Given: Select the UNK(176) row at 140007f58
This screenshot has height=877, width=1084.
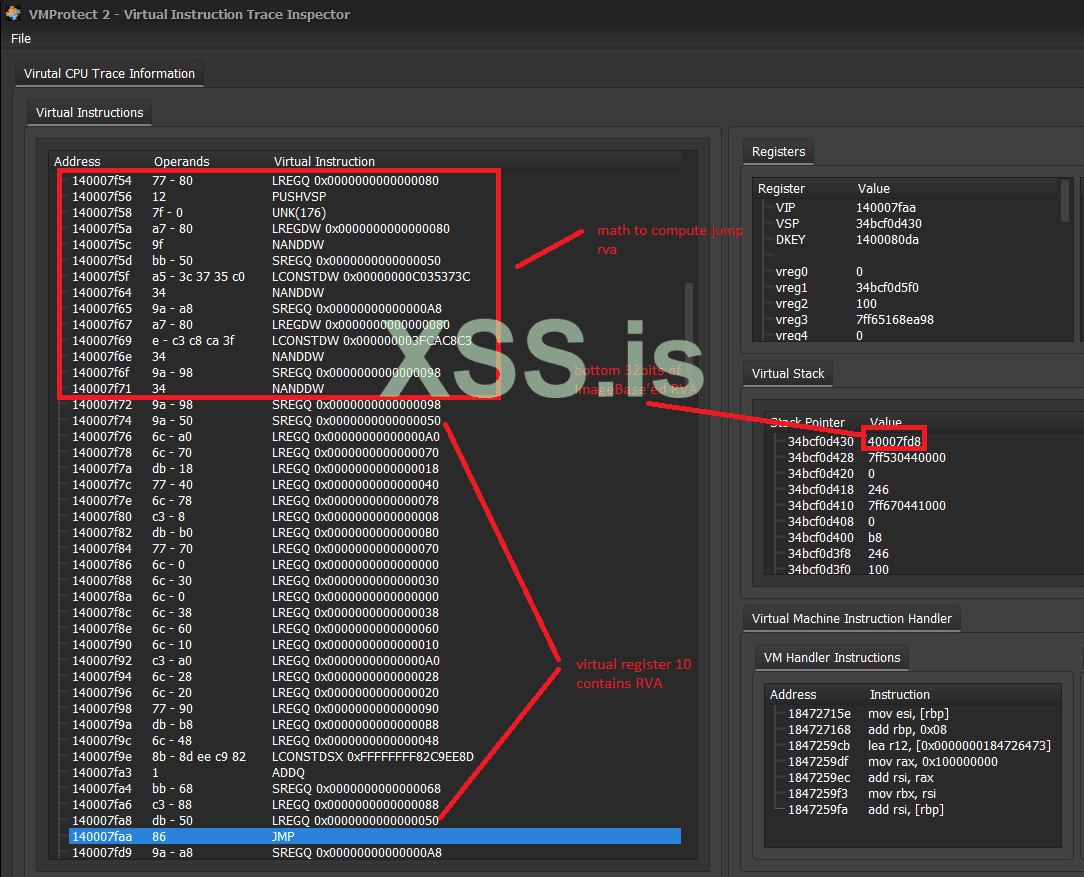Looking at the screenshot, I should tap(375, 212).
